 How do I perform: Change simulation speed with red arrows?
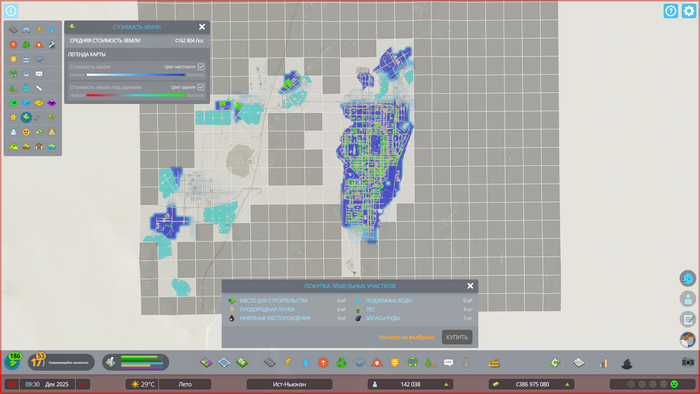[x=83, y=384]
